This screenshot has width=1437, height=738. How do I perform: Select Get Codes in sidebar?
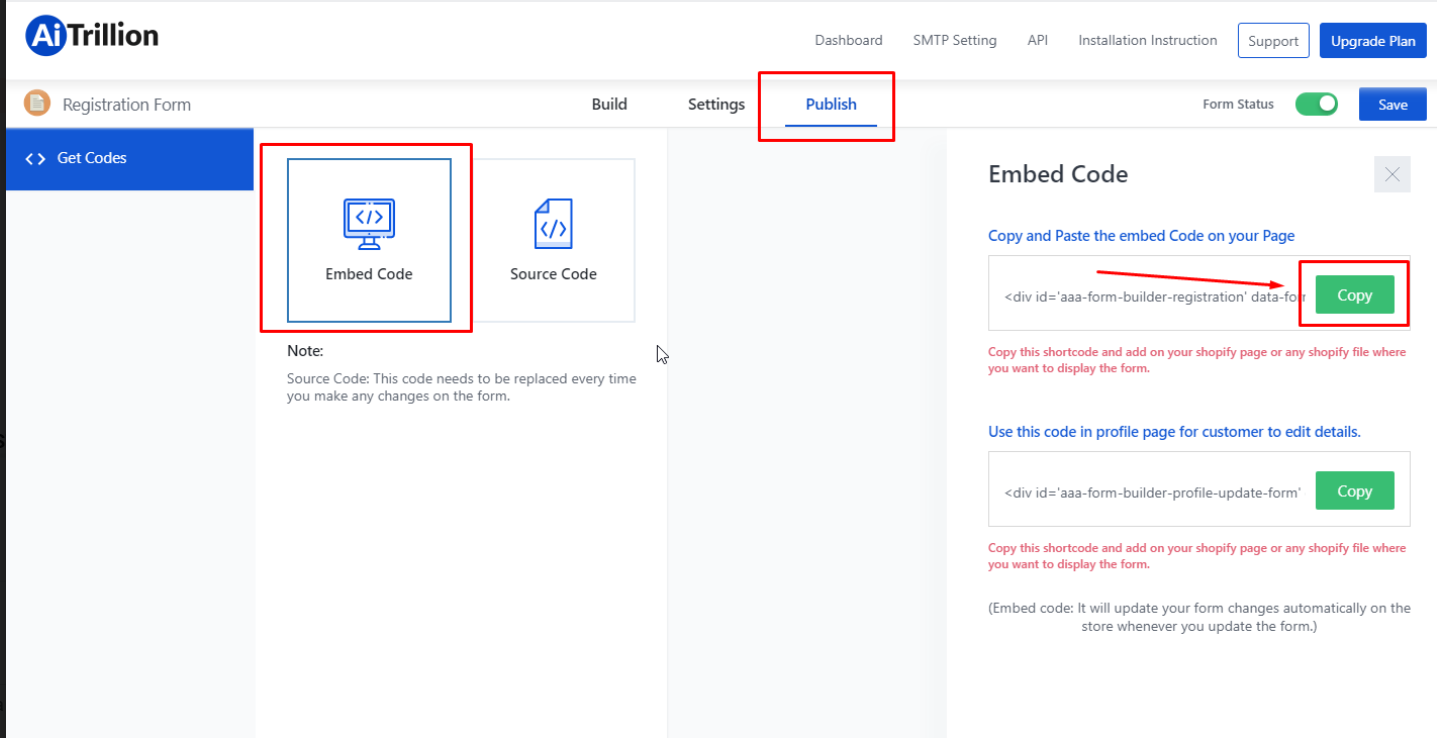point(130,158)
